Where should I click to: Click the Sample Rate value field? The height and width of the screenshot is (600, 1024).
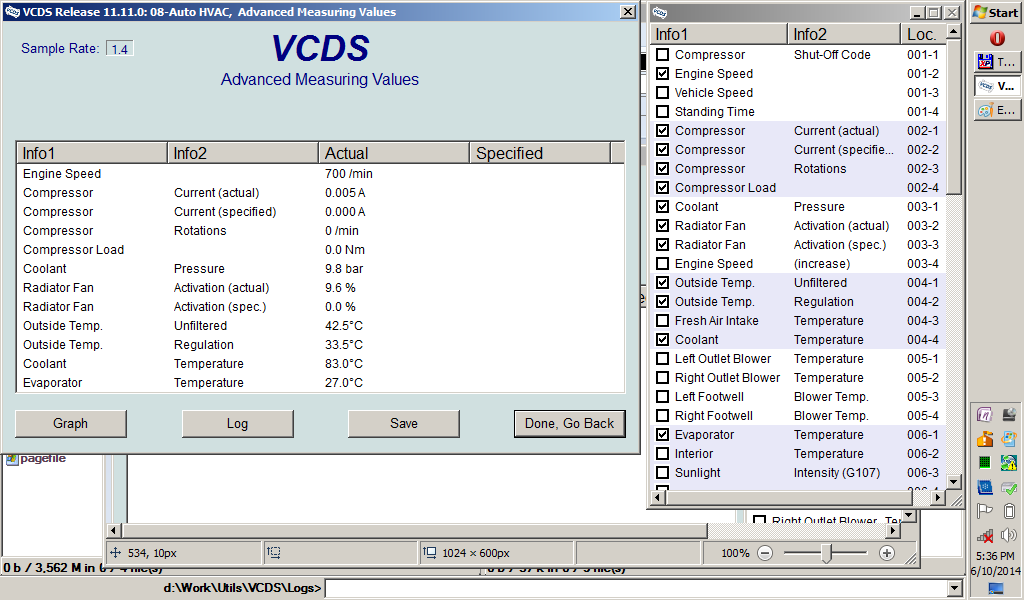120,49
